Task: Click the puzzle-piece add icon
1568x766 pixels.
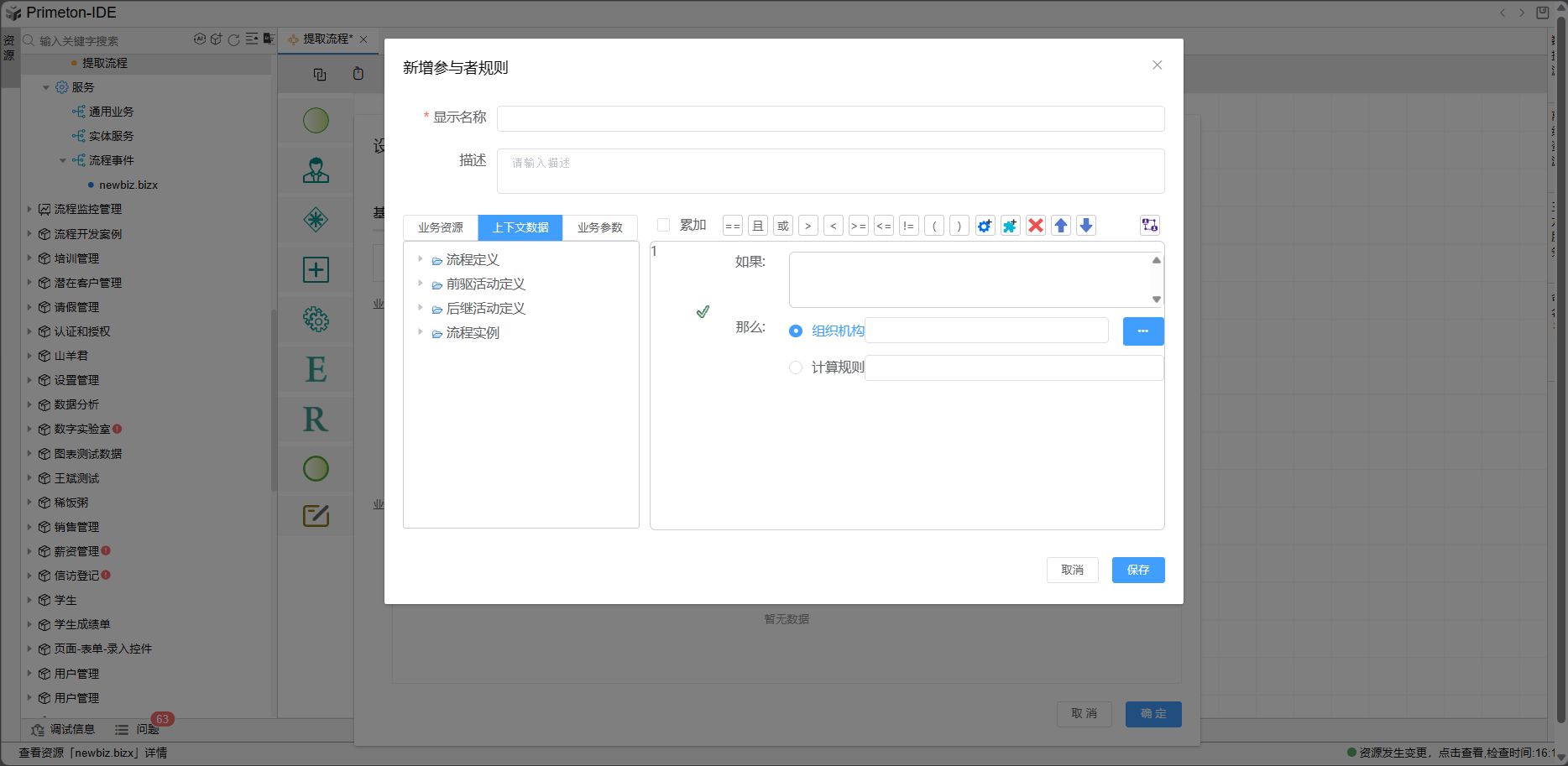Action: (1010, 226)
